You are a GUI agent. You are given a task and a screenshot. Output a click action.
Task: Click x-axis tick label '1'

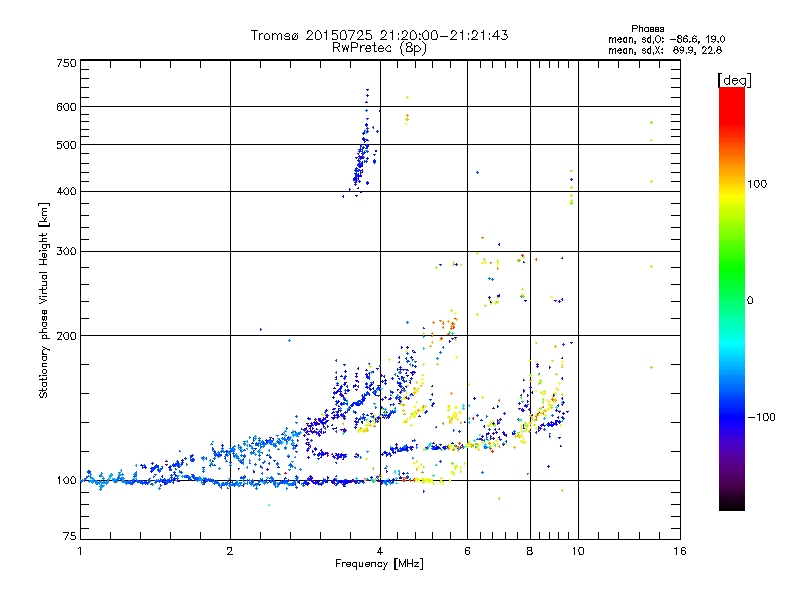click(x=80, y=551)
